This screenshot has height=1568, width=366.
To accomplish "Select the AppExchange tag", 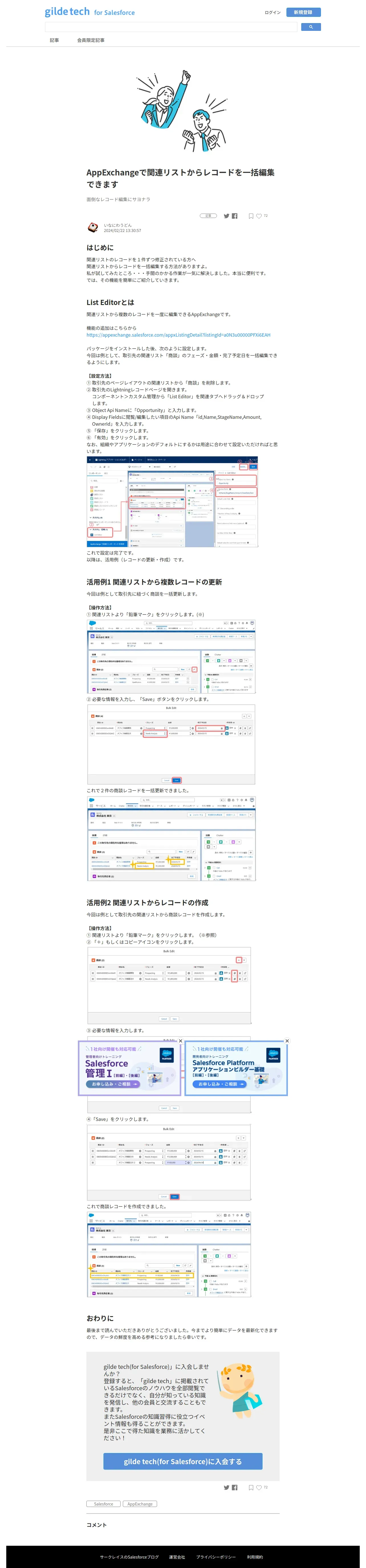I will click(140, 1504).
